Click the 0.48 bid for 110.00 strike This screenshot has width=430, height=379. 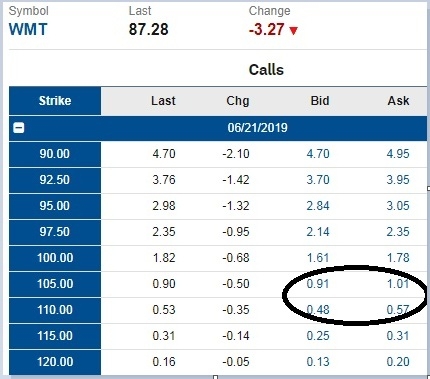pyautogui.click(x=318, y=310)
